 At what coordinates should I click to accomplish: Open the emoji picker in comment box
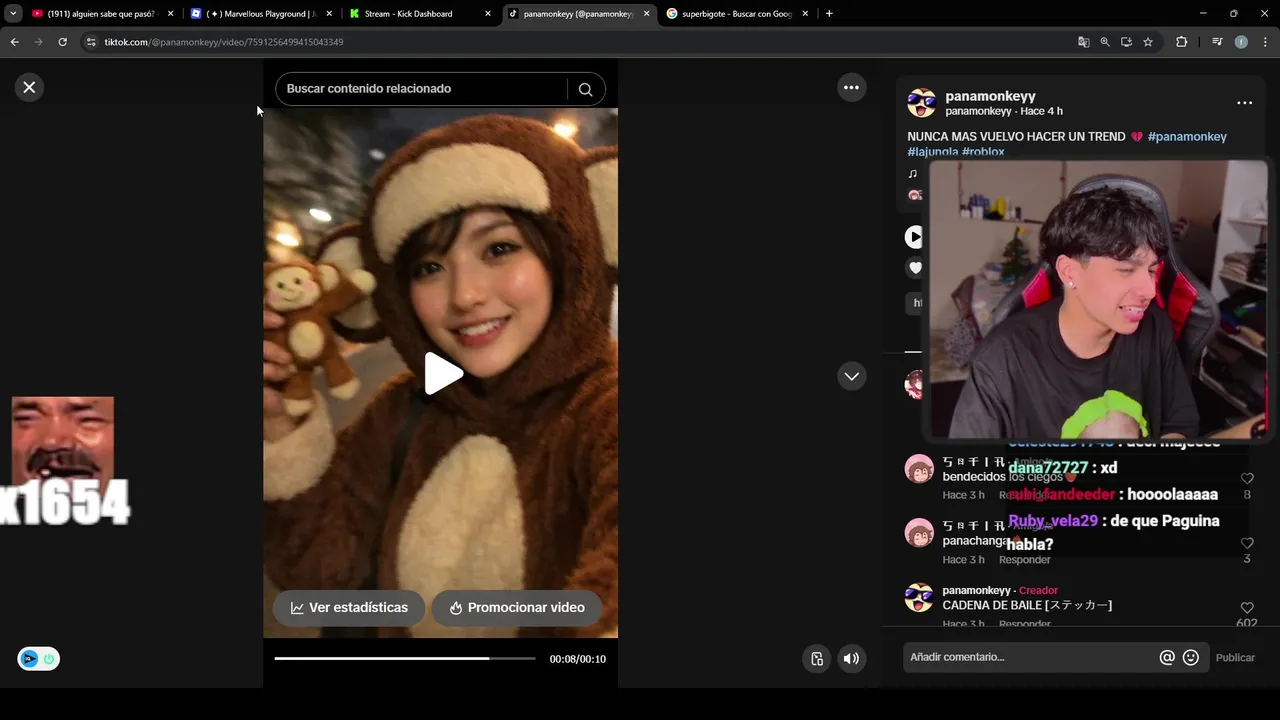click(x=1191, y=657)
